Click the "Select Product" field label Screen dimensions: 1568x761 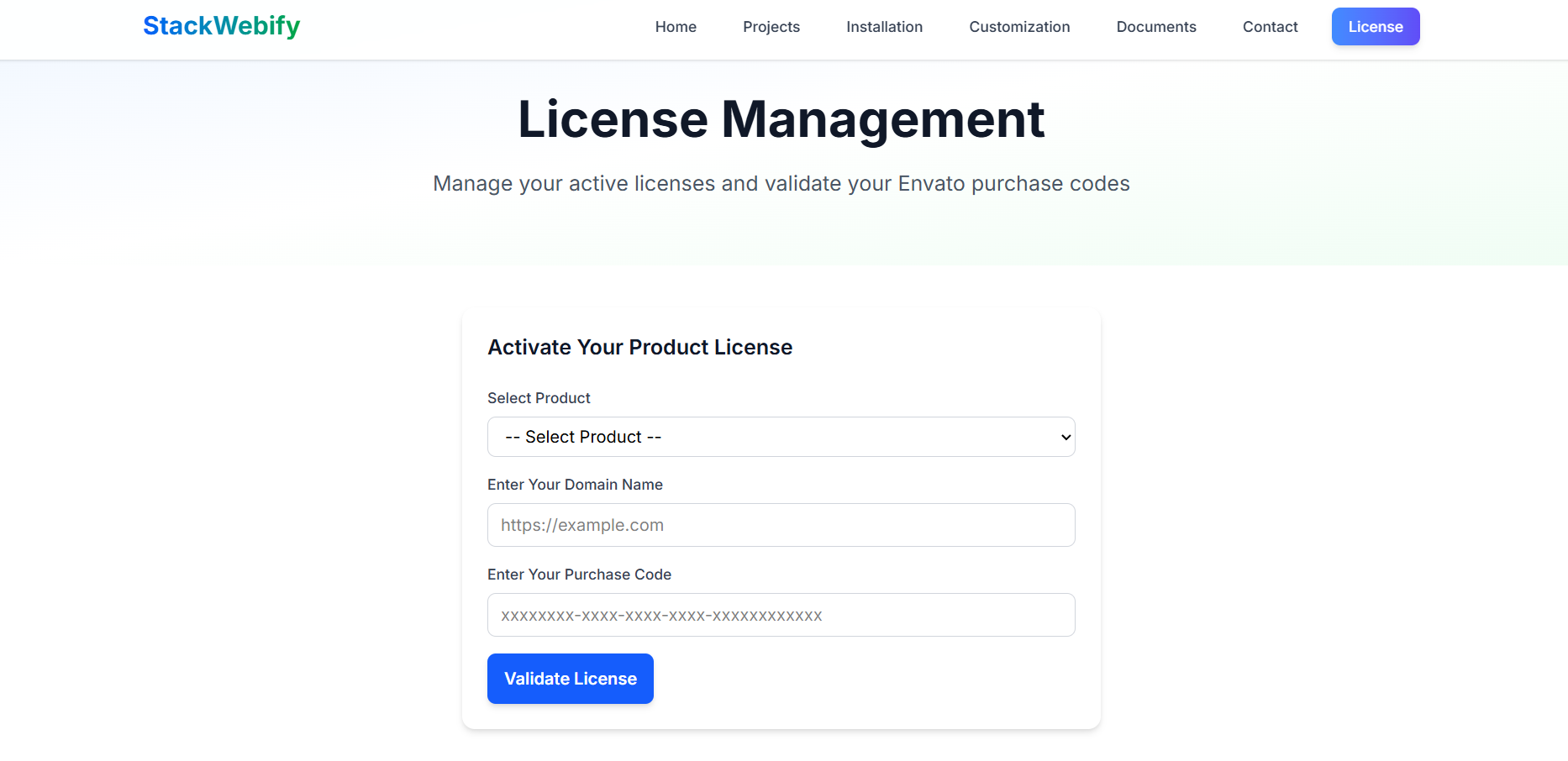coord(539,398)
